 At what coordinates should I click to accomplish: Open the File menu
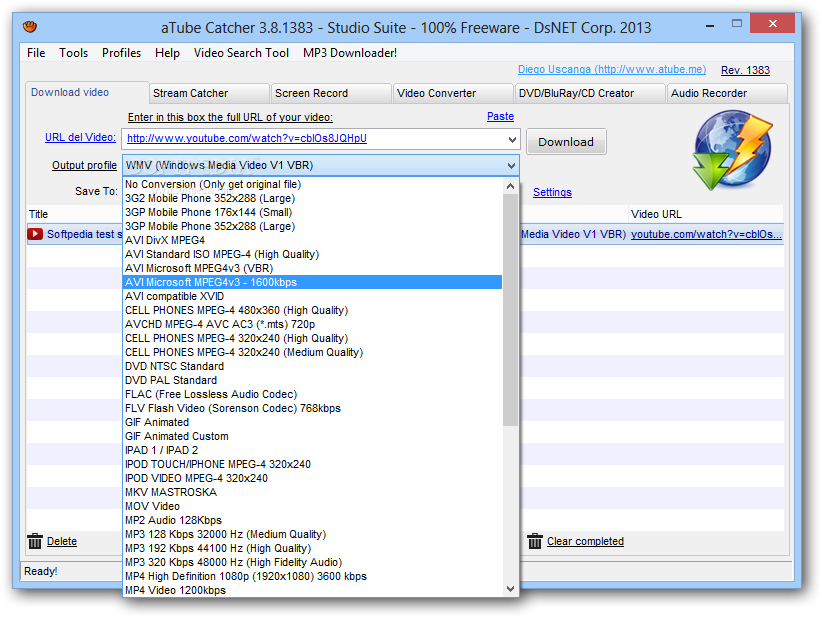pos(36,53)
